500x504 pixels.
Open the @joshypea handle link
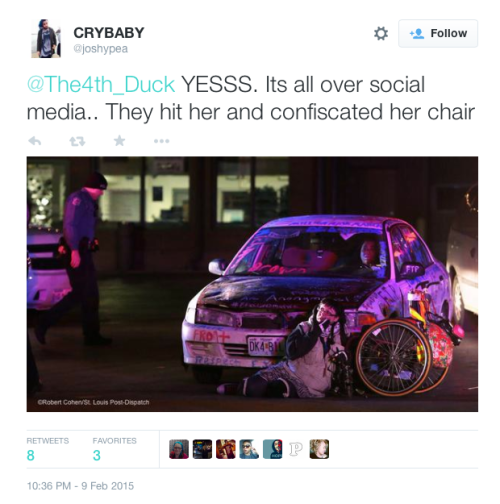(x=100, y=49)
